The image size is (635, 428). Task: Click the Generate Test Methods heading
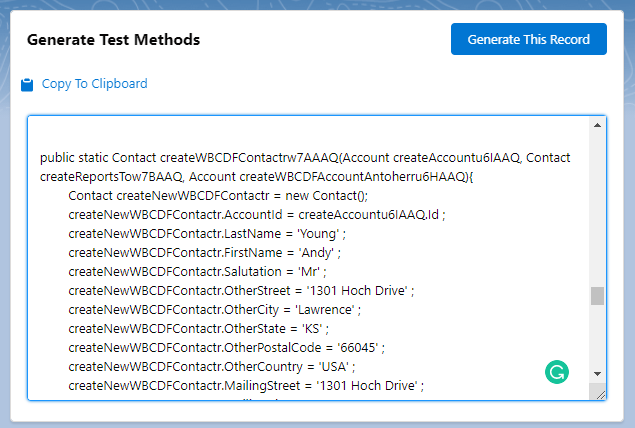[x=113, y=40]
